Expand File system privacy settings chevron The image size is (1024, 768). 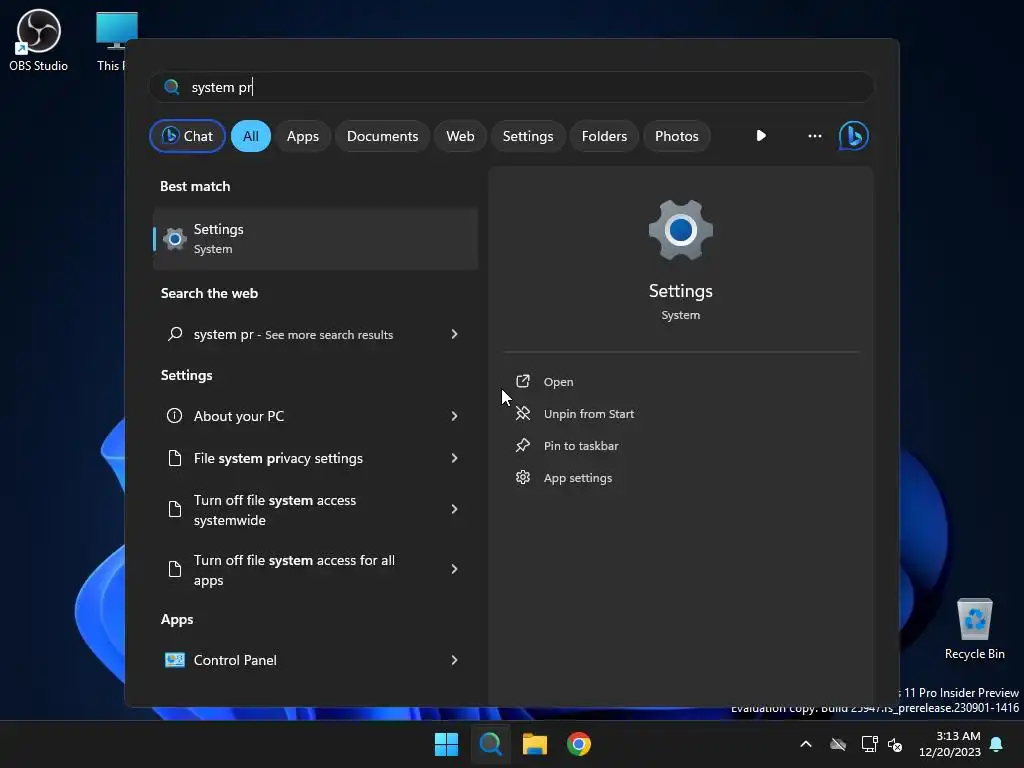tap(455, 458)
